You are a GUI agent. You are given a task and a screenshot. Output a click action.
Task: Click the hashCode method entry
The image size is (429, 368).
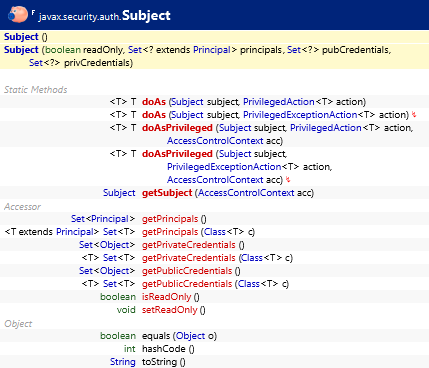[x=164, y=349]
